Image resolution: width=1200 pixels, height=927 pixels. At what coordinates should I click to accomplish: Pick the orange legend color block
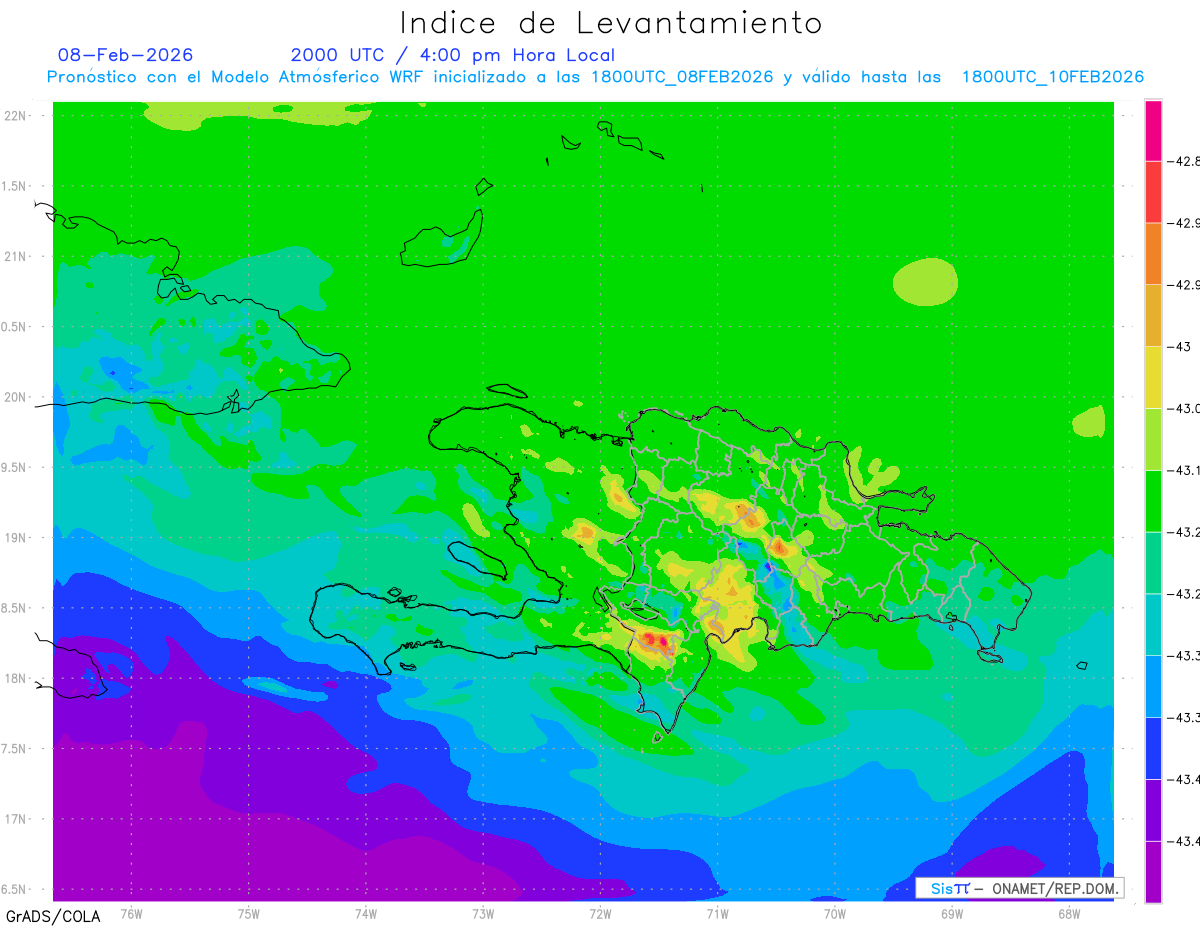[x=1153, y=254]
